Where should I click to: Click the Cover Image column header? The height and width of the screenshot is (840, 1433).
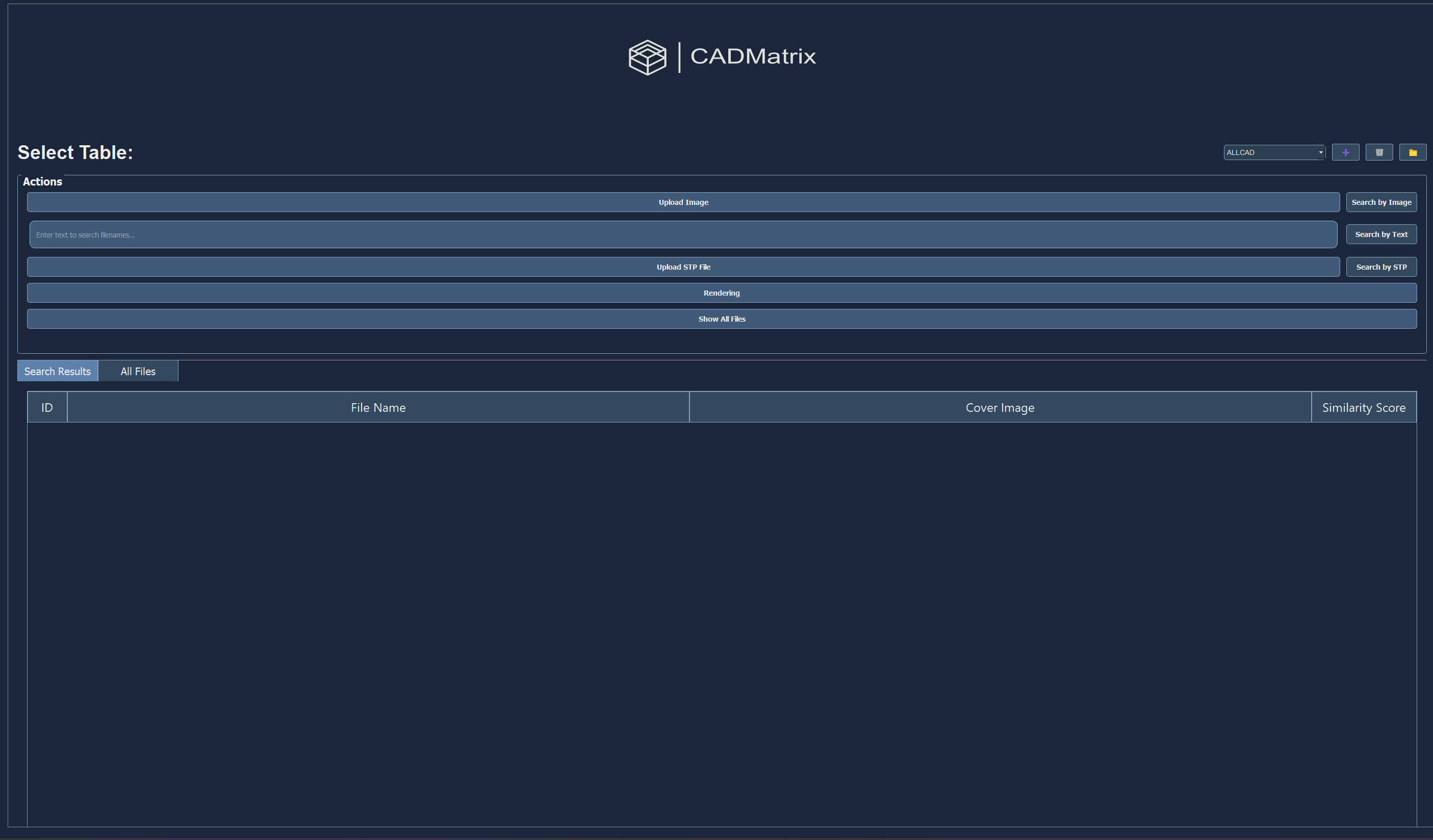pos(999,407)
